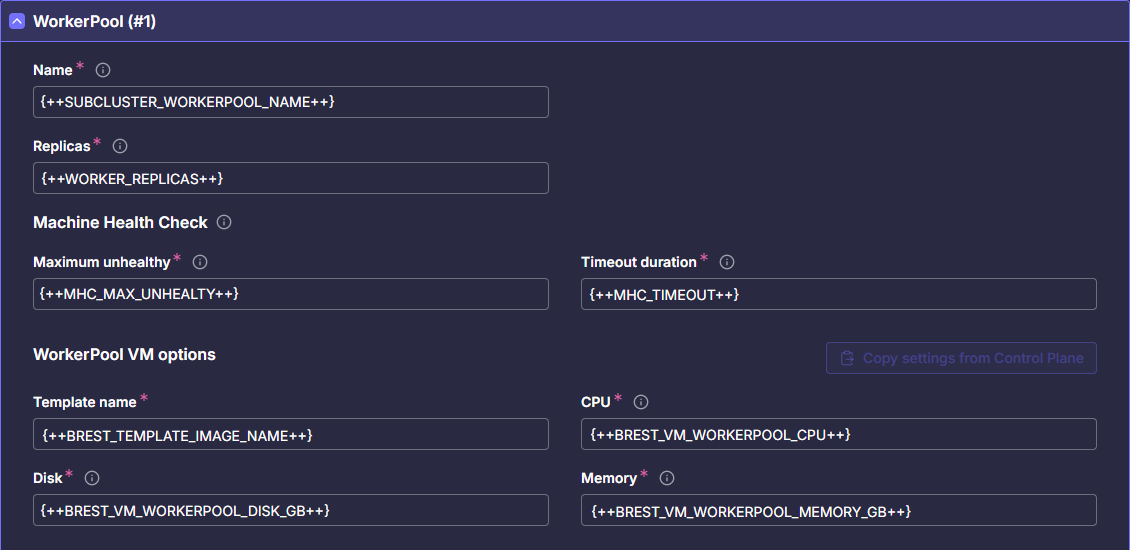
Task: Click the copy icon in Copy settings button
Action: coord(847,358)
